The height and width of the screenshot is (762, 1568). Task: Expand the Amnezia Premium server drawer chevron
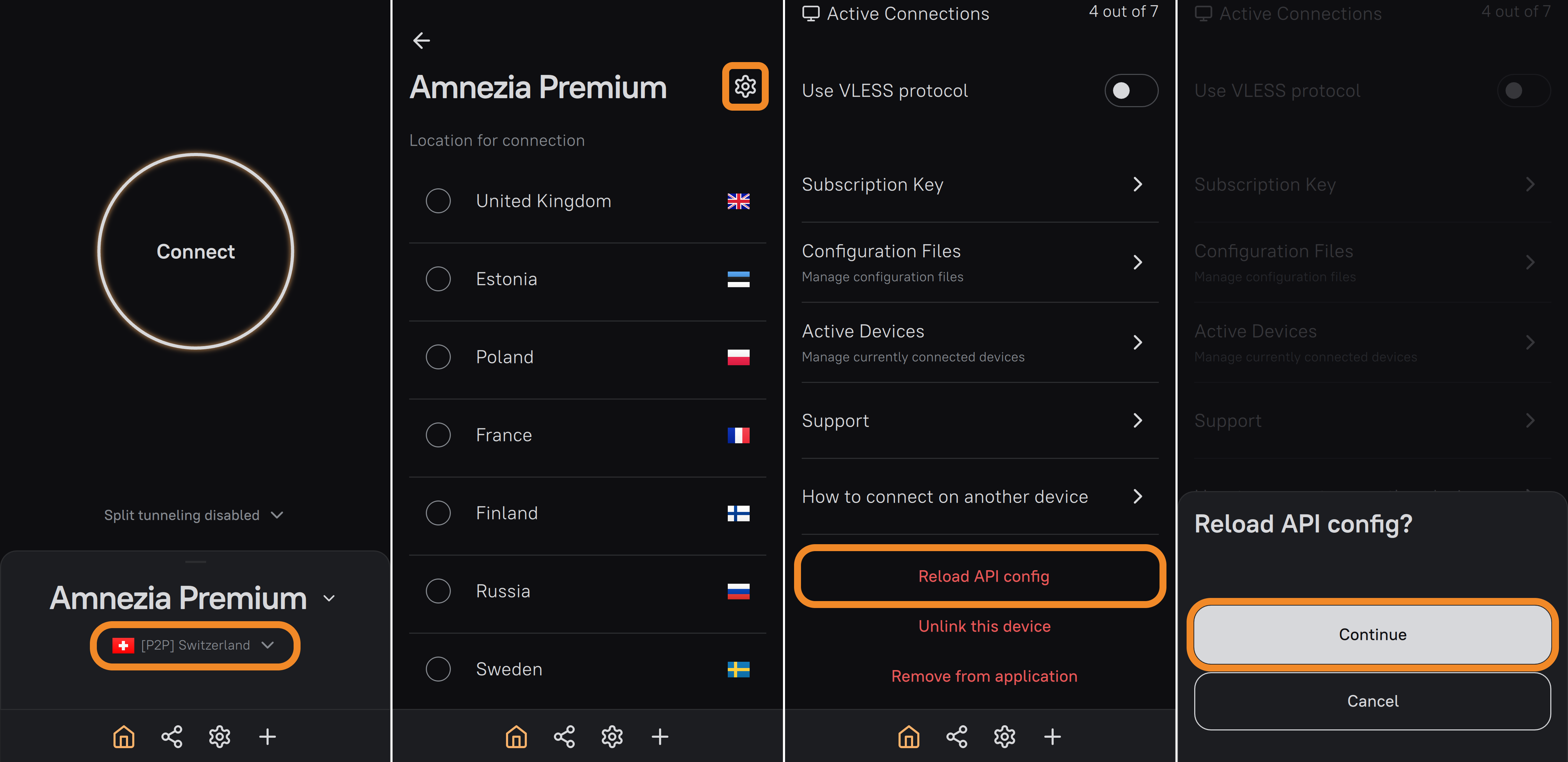(329, 598)
